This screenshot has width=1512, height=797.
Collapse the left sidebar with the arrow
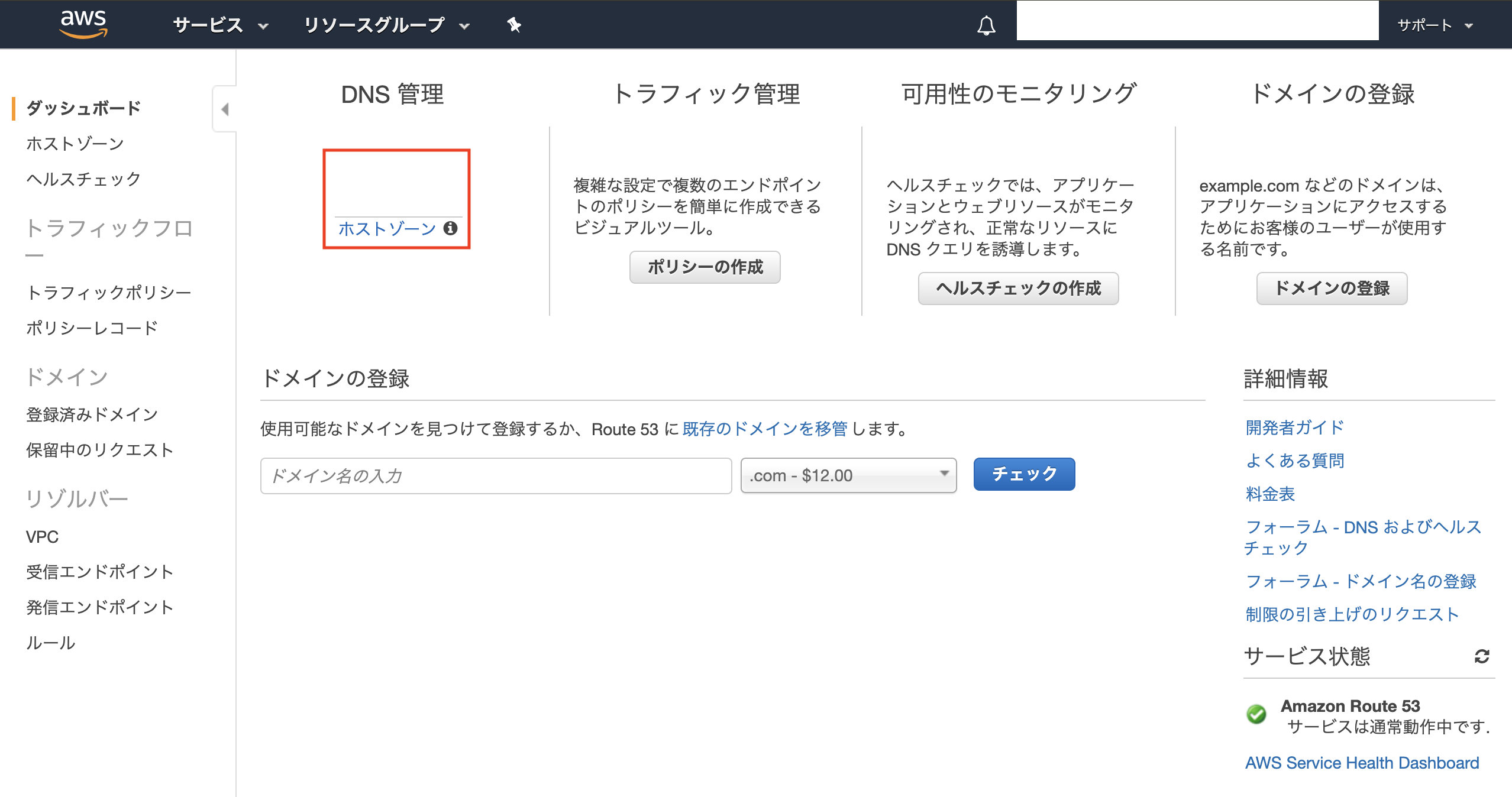pos(224,109)
